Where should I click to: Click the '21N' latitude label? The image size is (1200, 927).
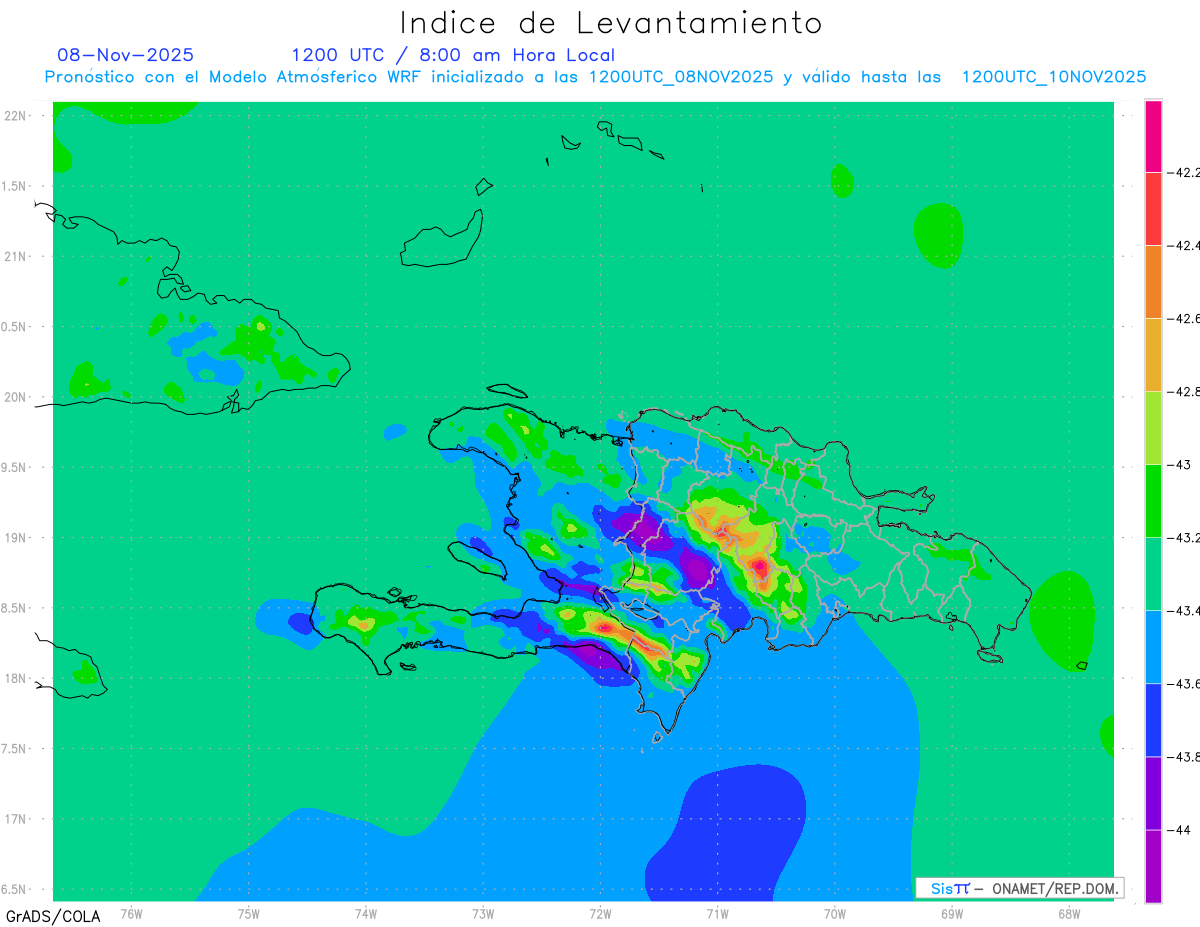coord(16,256)
